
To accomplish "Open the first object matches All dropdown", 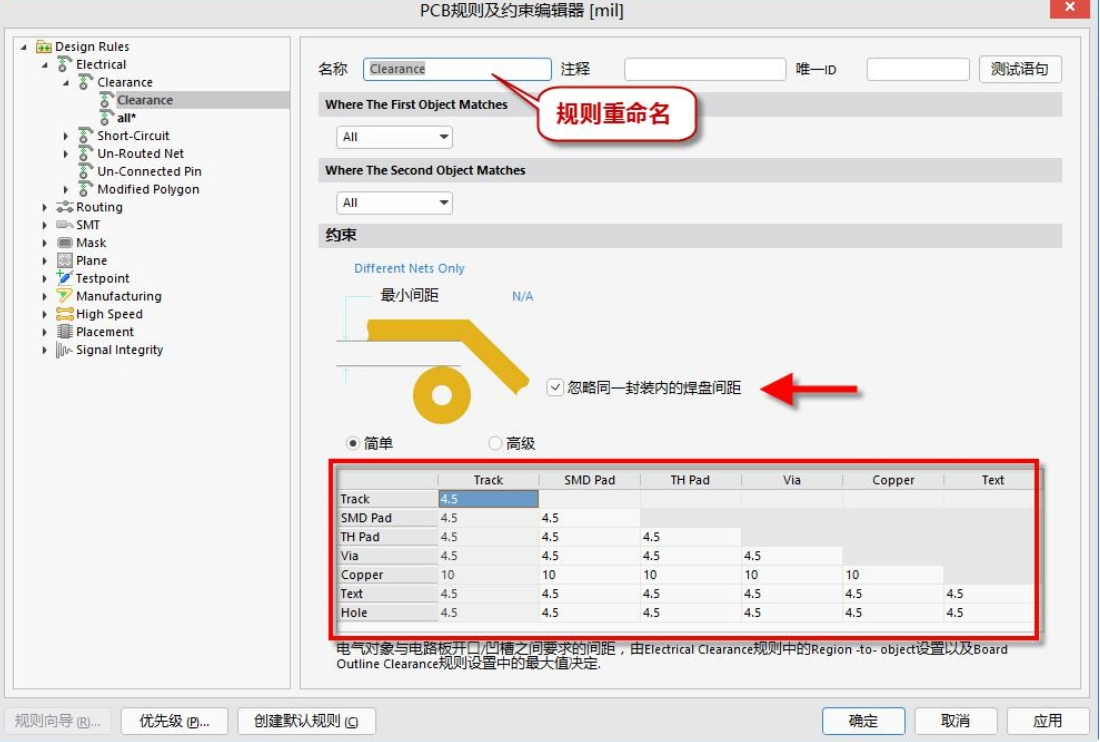I will 394,137.
